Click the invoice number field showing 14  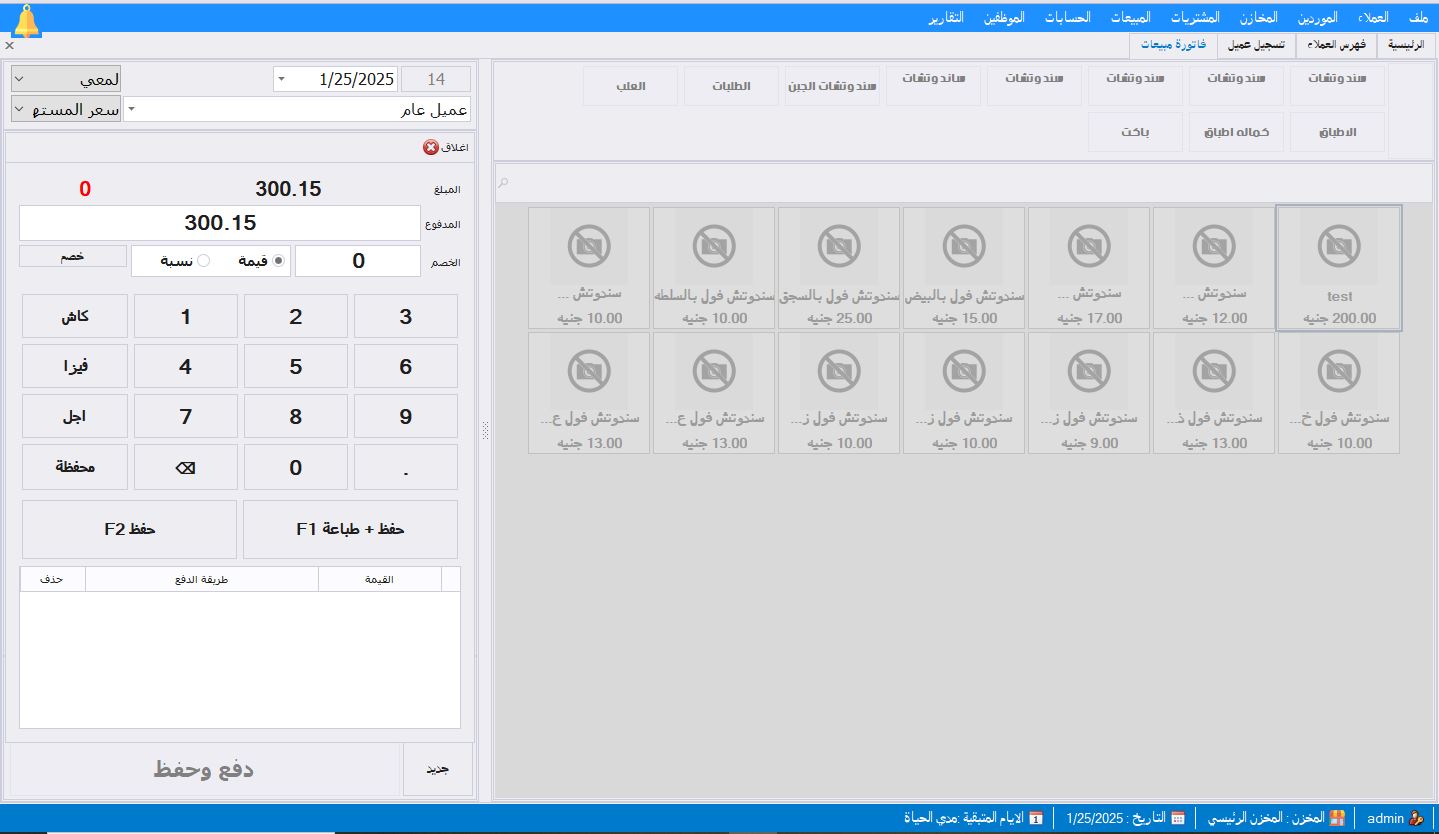[x=436, y=79]
